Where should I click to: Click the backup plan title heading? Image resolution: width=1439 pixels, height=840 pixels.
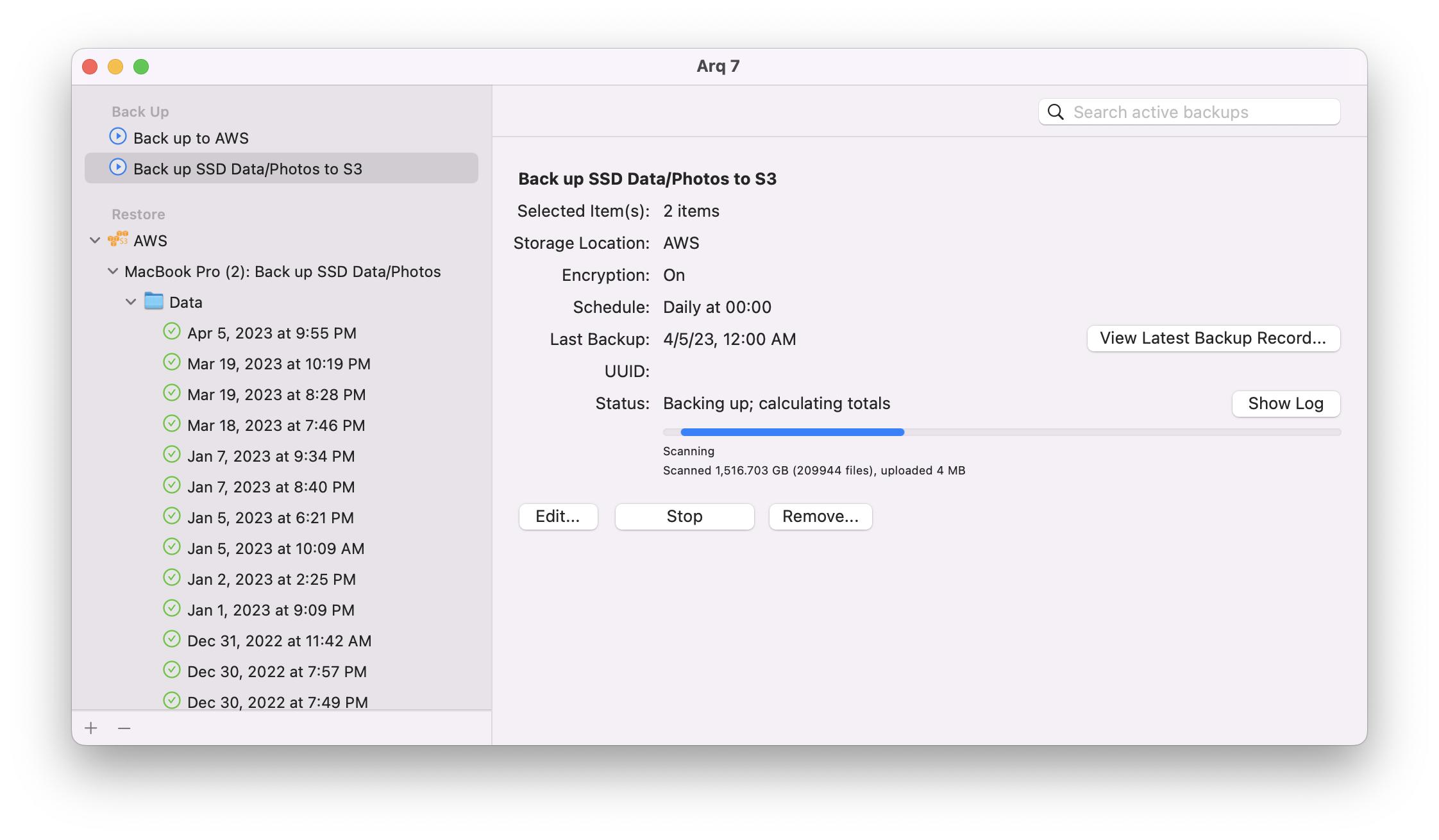click(x=647, y=179)
